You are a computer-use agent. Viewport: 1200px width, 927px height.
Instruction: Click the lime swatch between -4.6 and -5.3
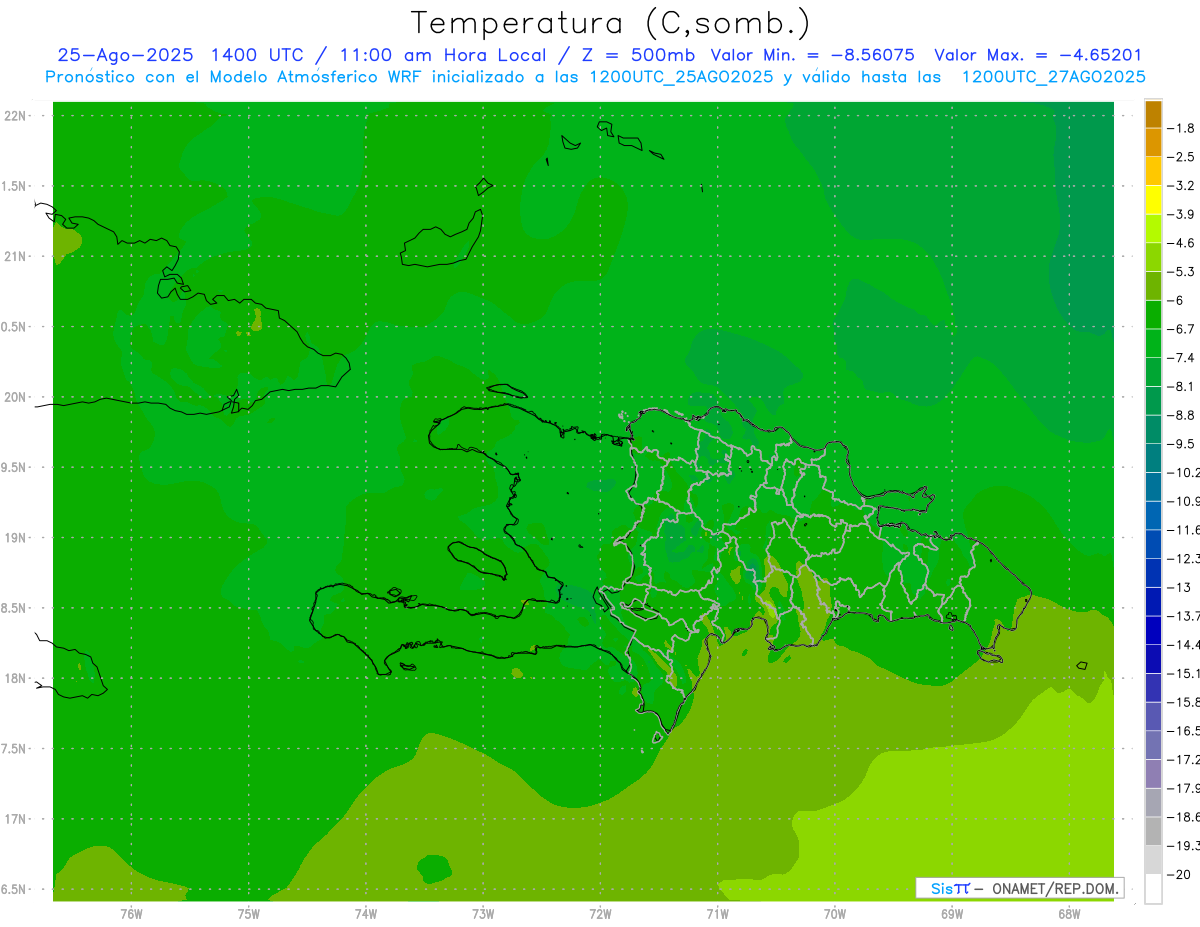(x=1153, y=257)
